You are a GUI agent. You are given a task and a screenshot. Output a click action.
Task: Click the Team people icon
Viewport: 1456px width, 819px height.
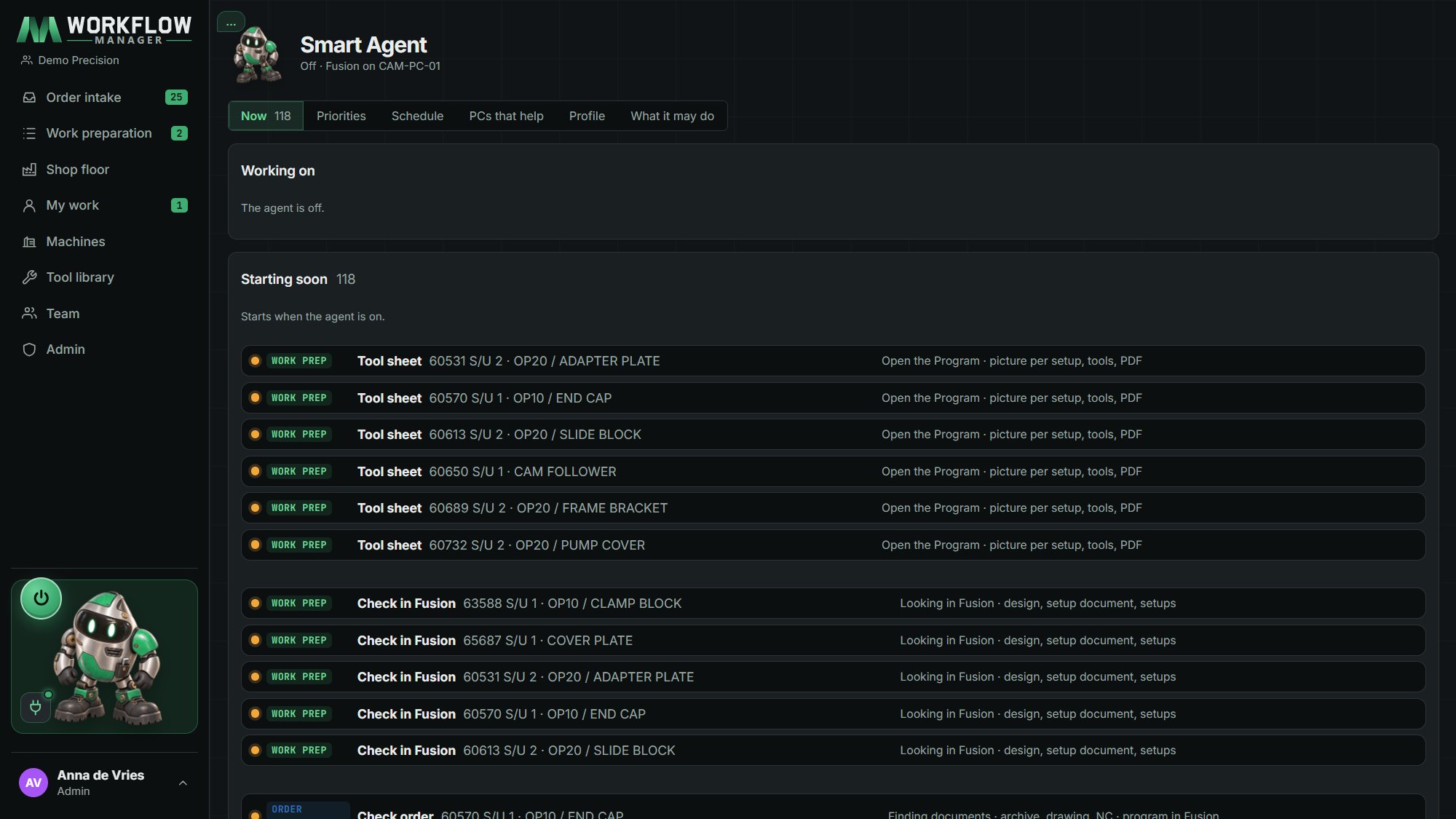click(x=29, y=314)
